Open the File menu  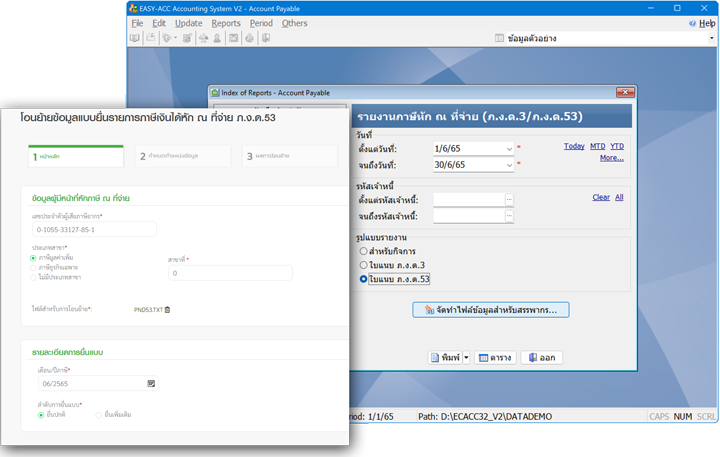(x=137, y=23)
